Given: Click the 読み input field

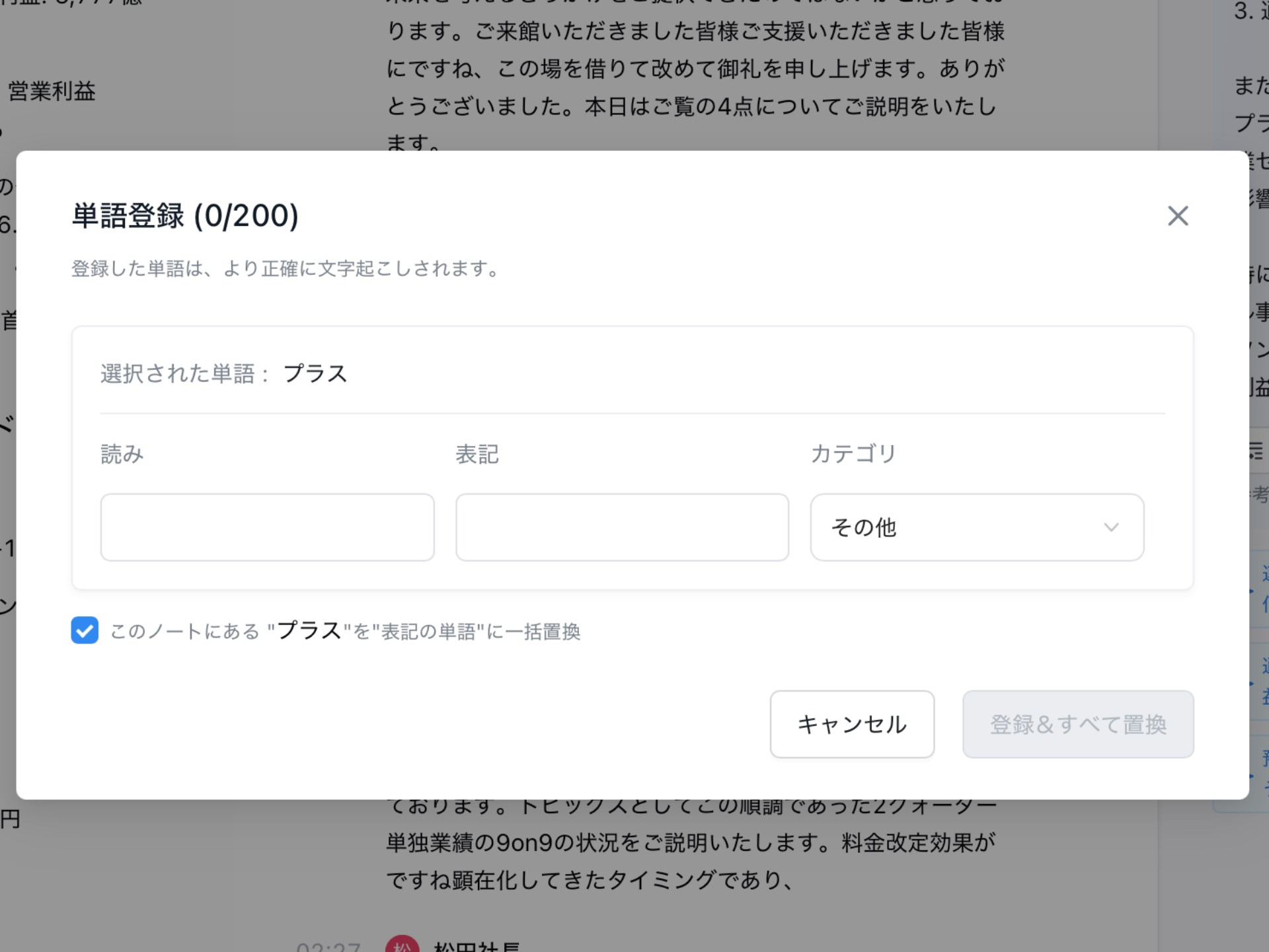Looking at the screenshot, I should [x=267, y=527].
